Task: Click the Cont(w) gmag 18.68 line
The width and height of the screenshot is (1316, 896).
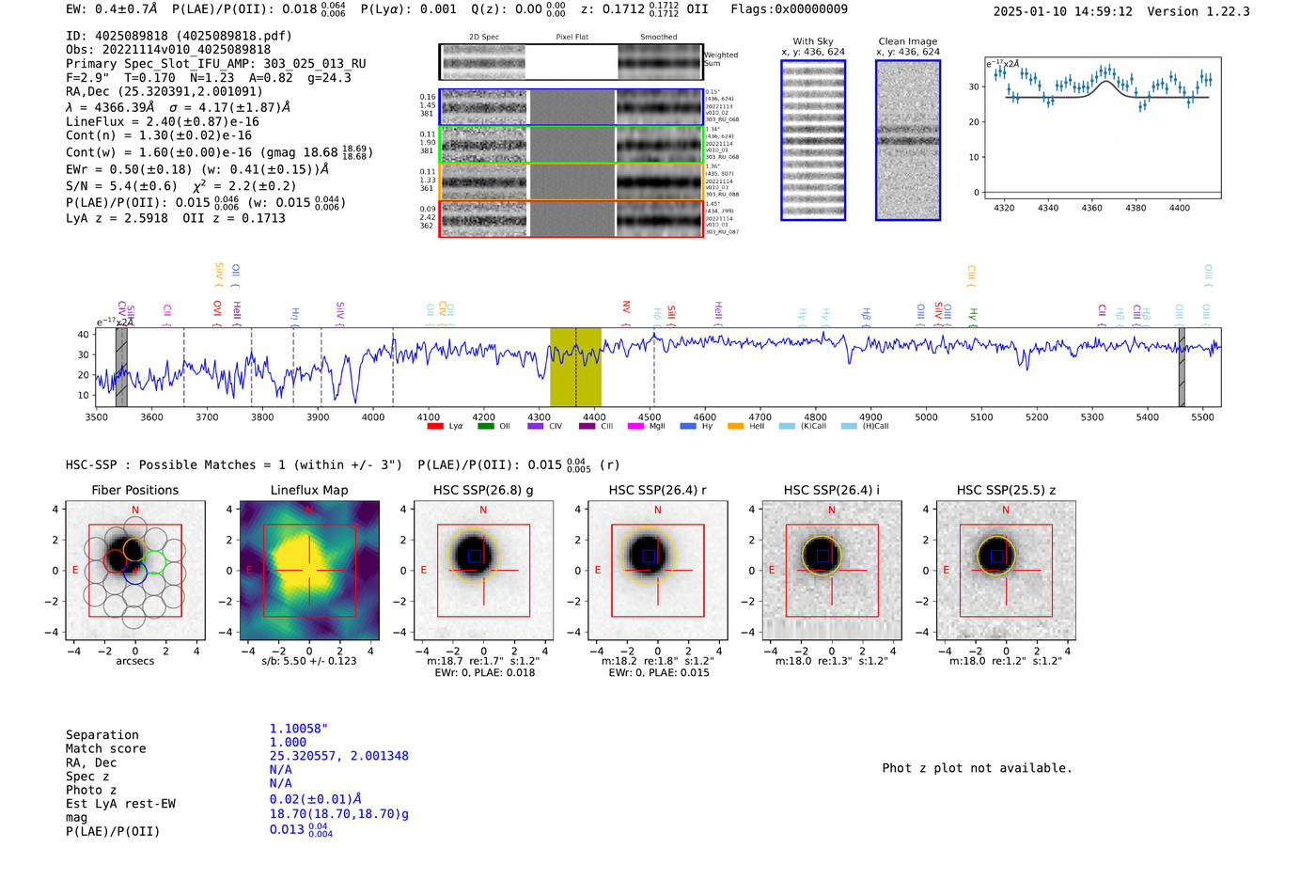Action: point(219,151)
